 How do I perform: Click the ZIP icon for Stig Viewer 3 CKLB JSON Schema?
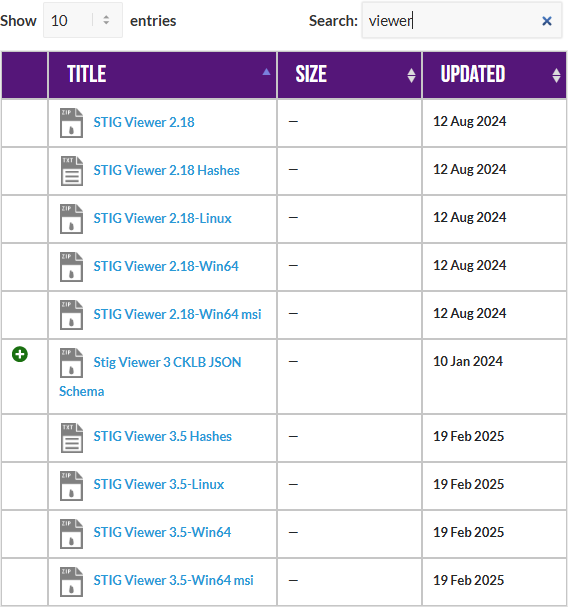pos(71,363)
